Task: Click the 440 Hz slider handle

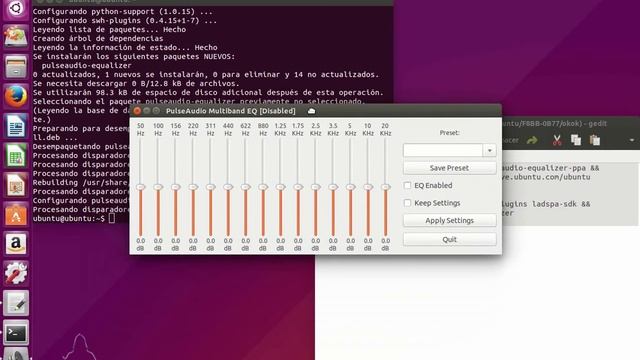Action: [228, 187]
